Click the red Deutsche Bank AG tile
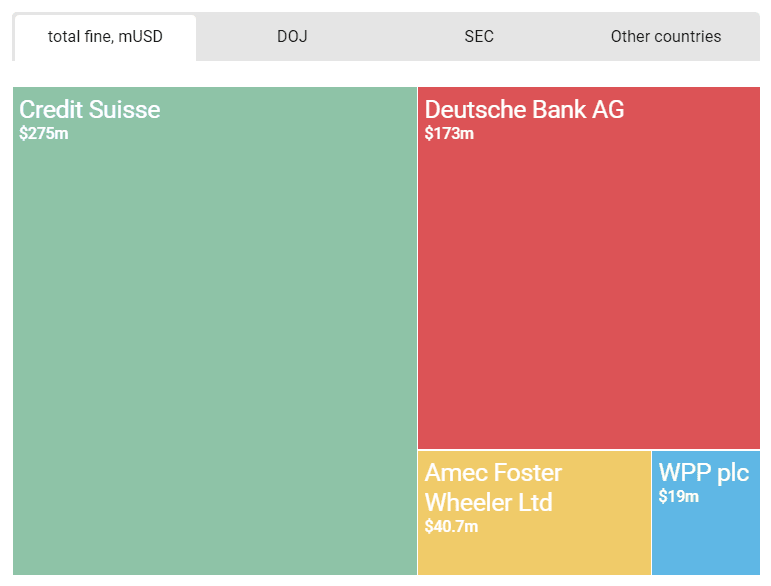 pyautogui.click(x=588, y=290)
